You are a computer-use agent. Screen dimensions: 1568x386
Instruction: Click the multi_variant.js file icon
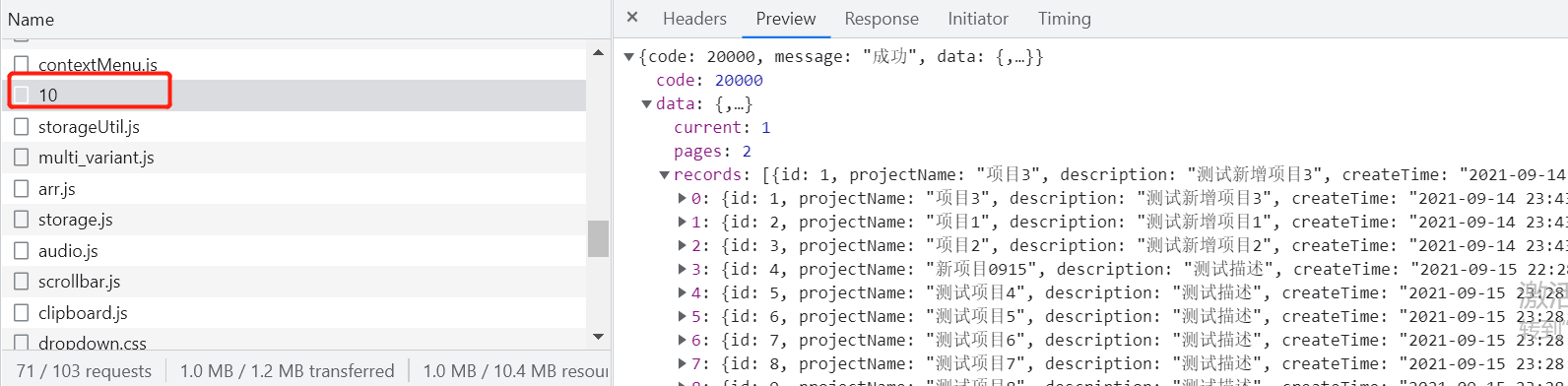22,157
